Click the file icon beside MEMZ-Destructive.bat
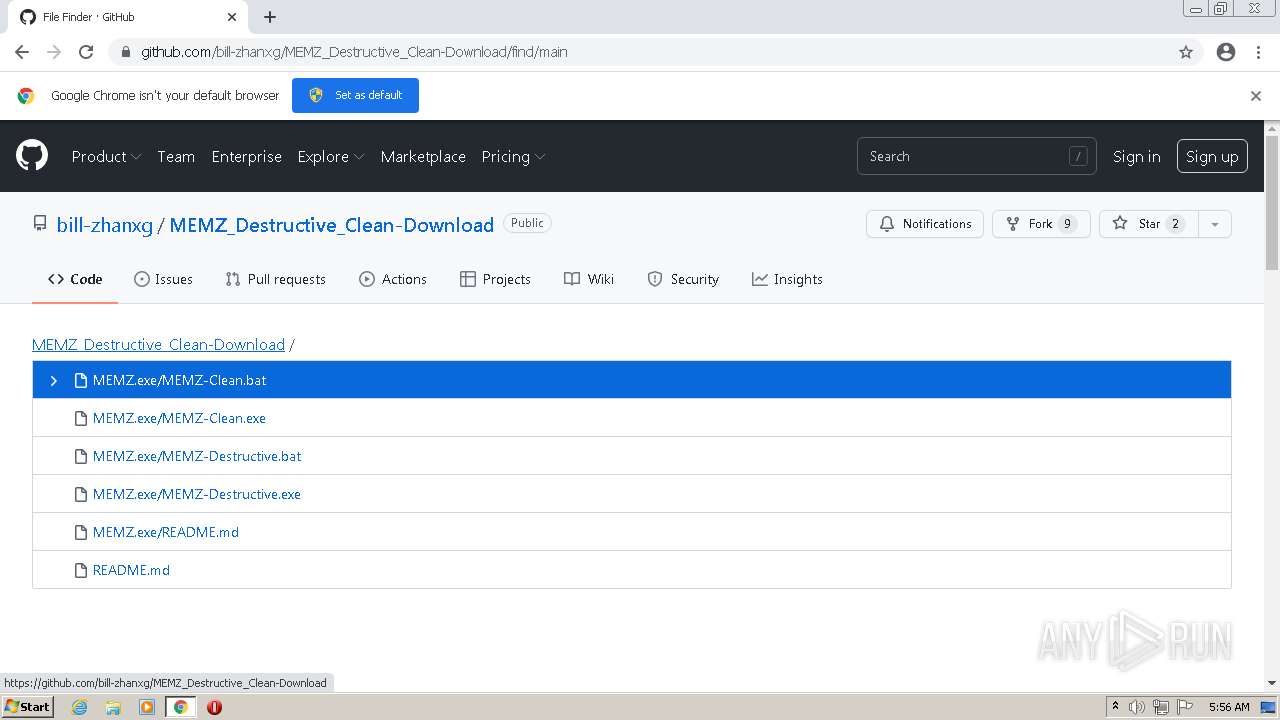The height and width of the screenshot is (720, 1280). (x=81, y=456)
